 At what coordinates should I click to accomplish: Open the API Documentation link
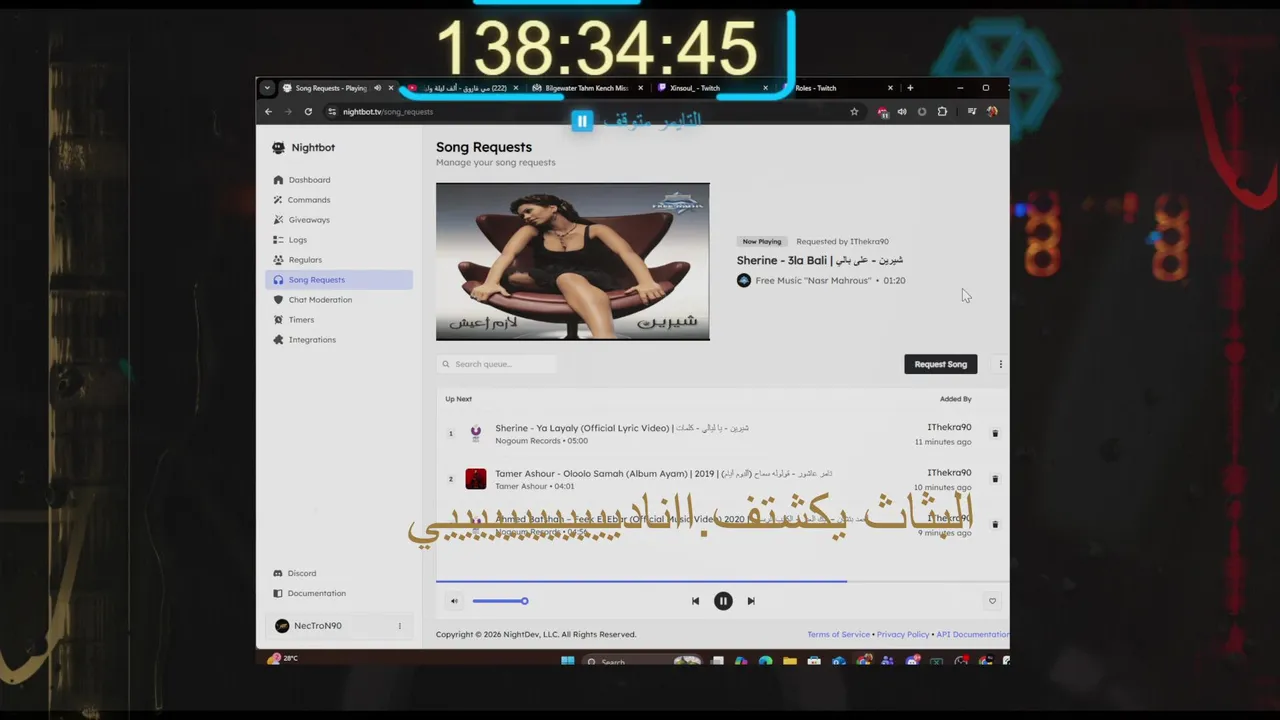click(x=972, y=634)
